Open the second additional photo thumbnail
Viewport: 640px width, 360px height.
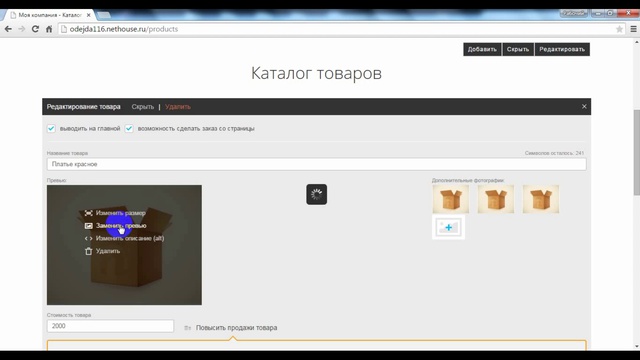[x=496, y=199]
